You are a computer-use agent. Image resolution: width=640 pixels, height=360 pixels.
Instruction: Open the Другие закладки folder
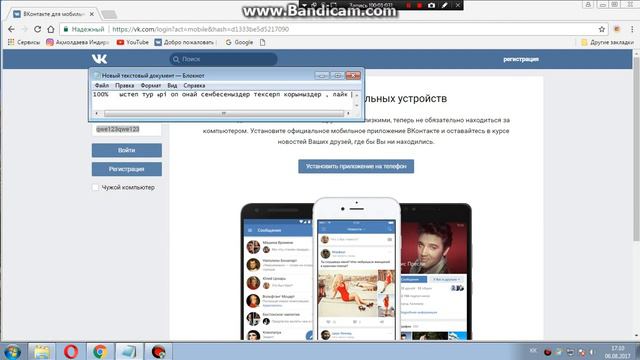click(x=607, y=42)
